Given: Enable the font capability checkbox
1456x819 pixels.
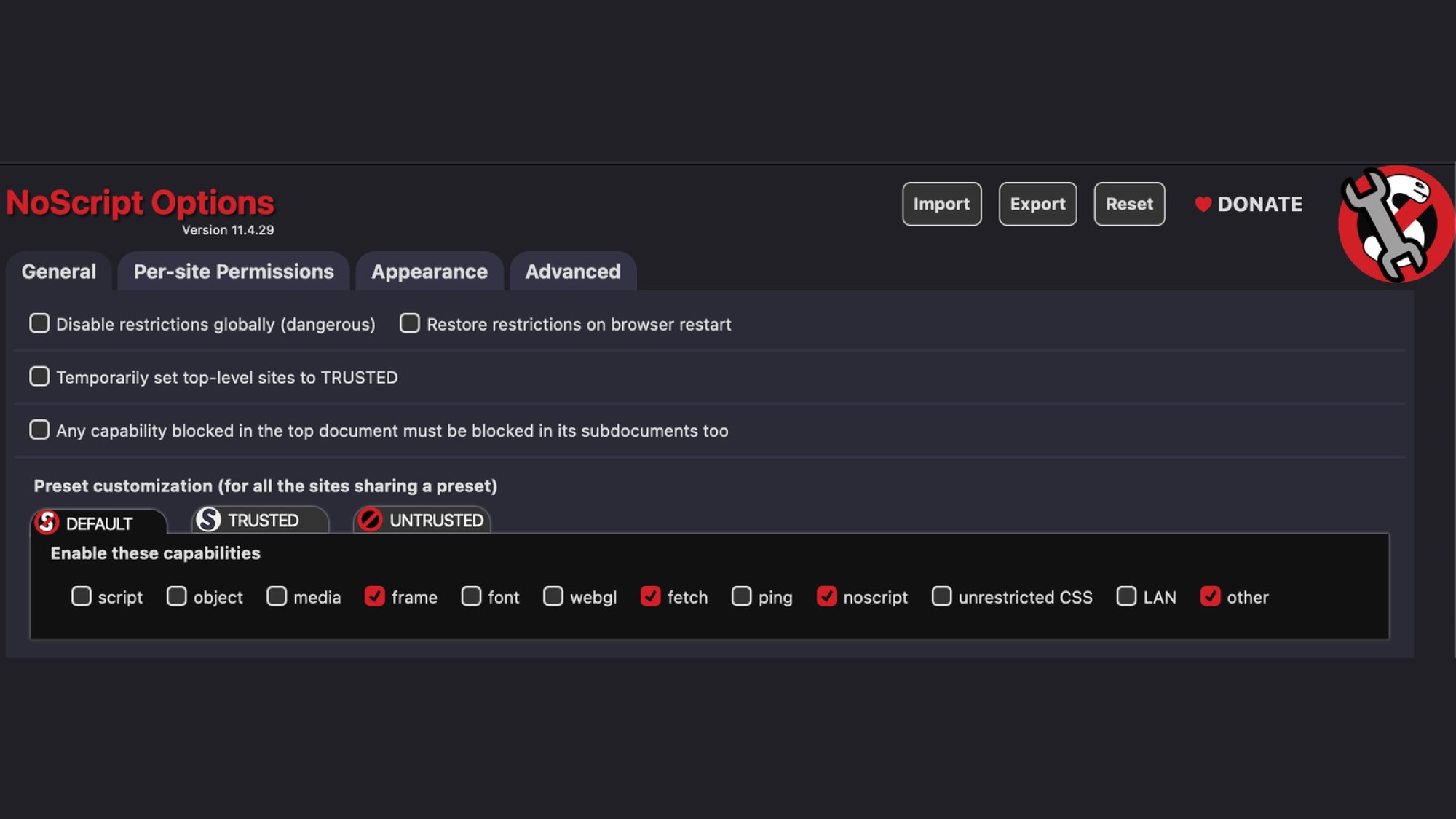Looking at the screenshot, I should (472, 596).
